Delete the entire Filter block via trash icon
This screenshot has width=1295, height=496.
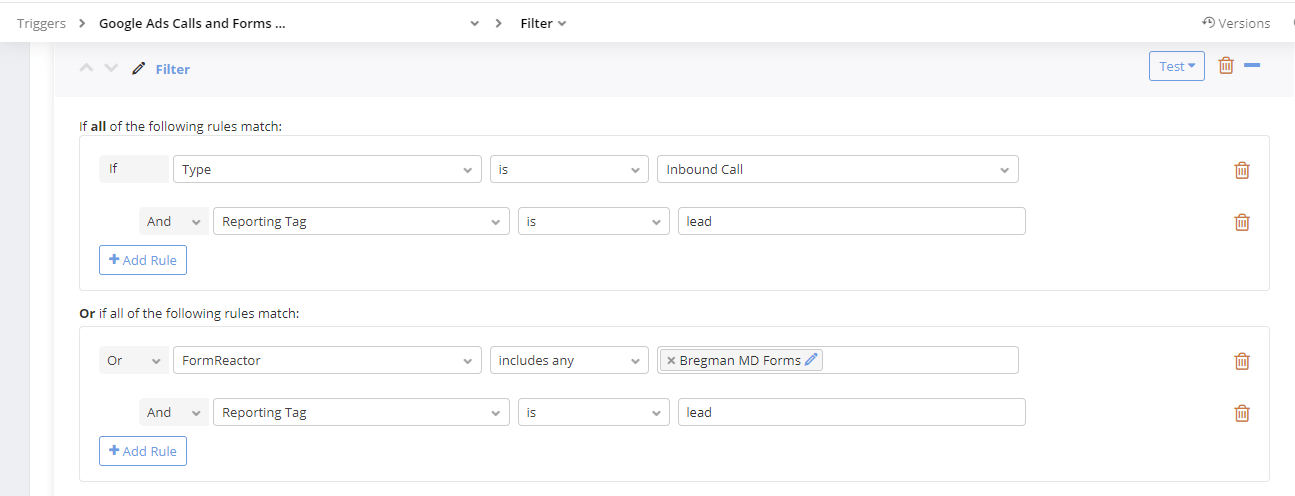(x=1226, y=66)
